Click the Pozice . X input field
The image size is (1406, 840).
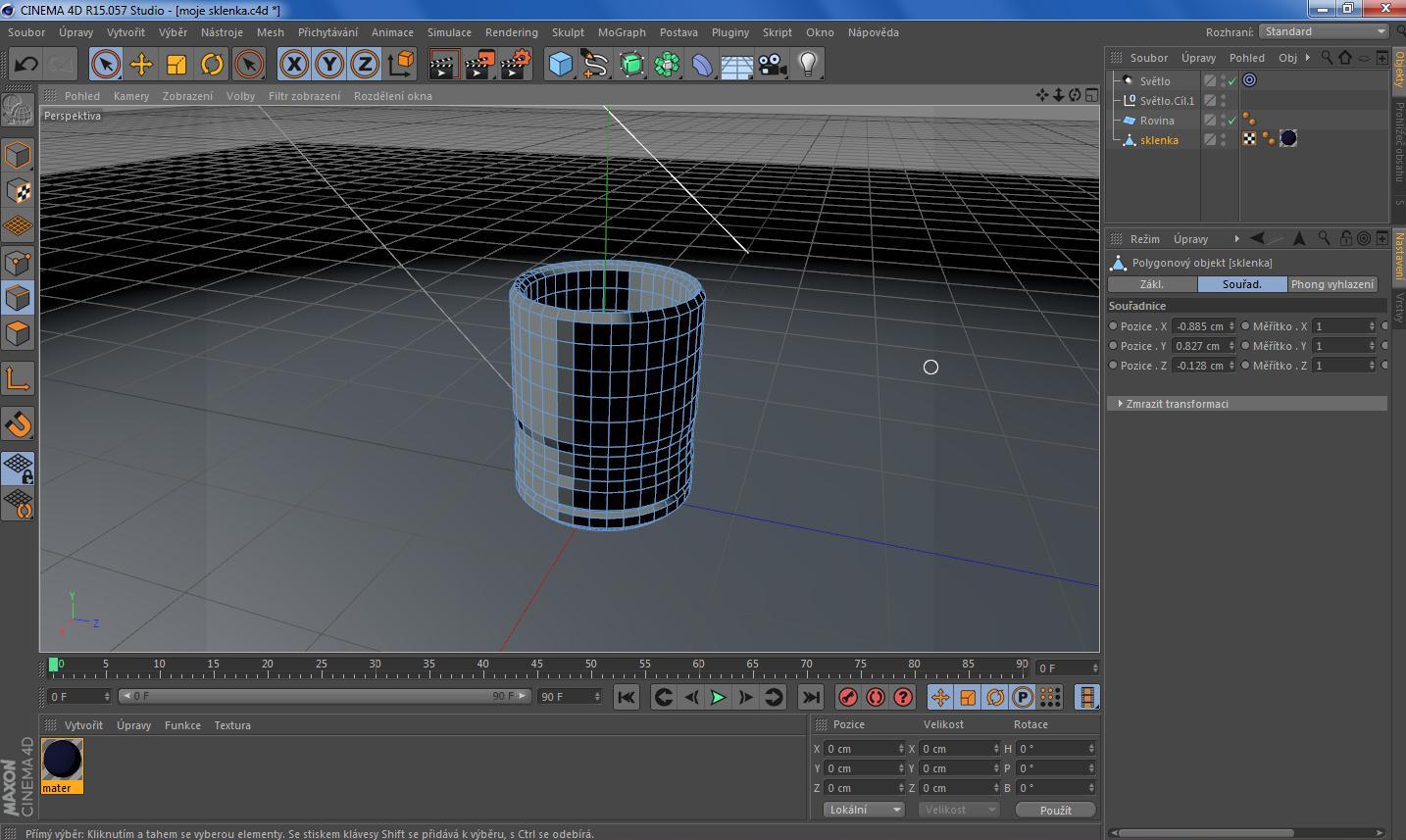coord(1200,326)
